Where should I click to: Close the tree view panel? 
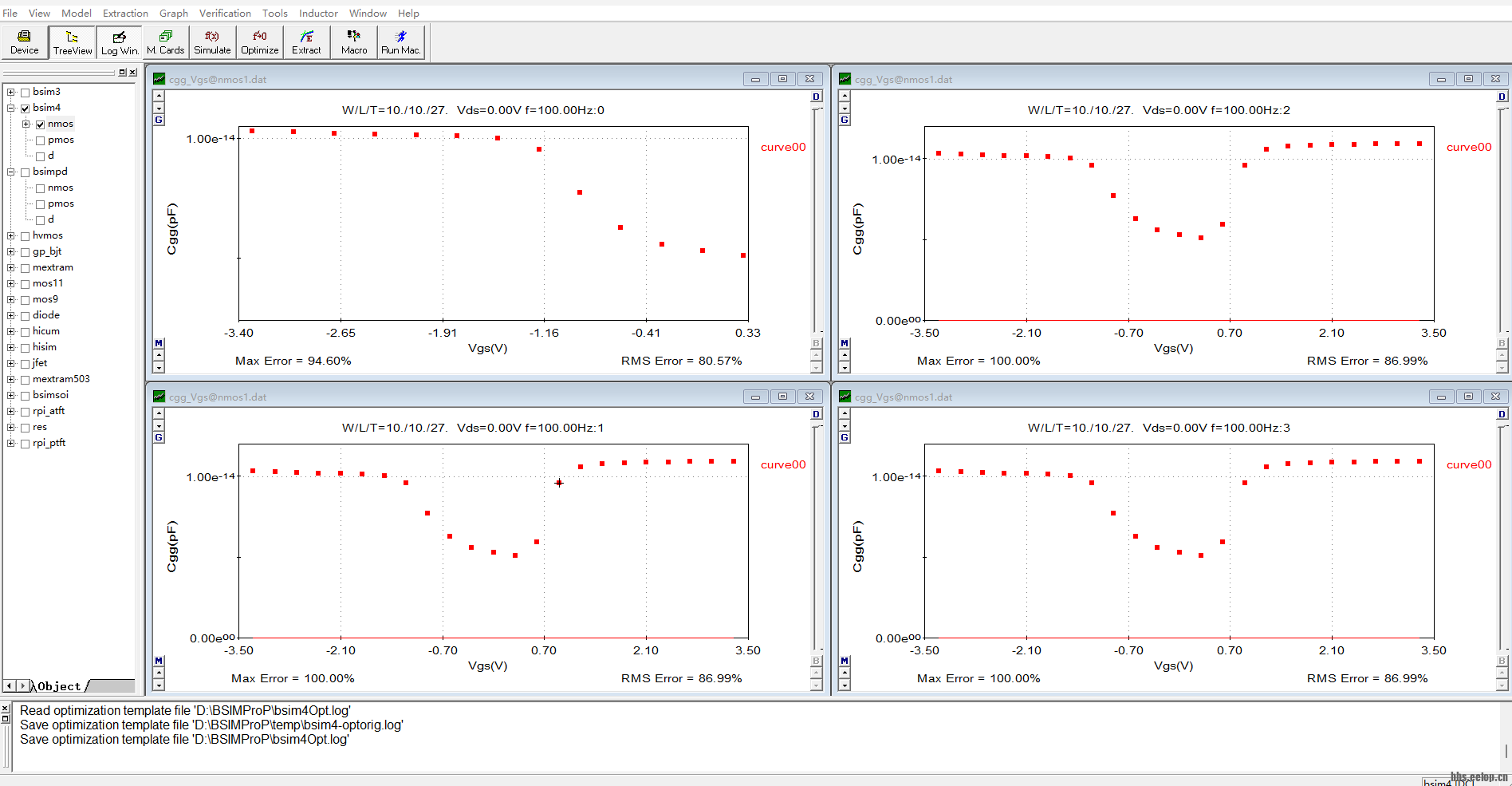click(132, 73)
